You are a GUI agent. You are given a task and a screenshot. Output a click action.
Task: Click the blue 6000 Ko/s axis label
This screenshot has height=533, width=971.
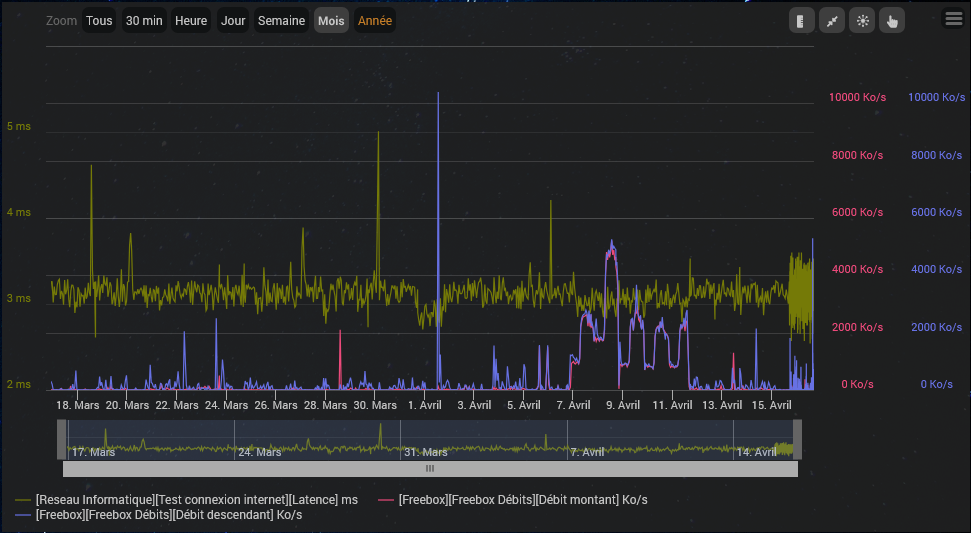pyautogui.click(x=936, y=212)
